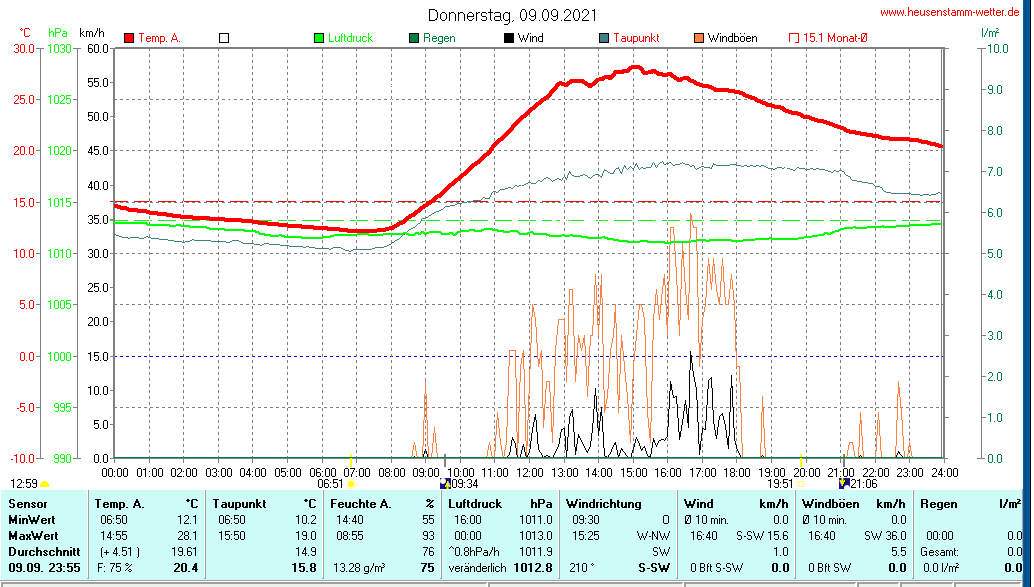Click the moon icon beside 21:06

point(843,484)
